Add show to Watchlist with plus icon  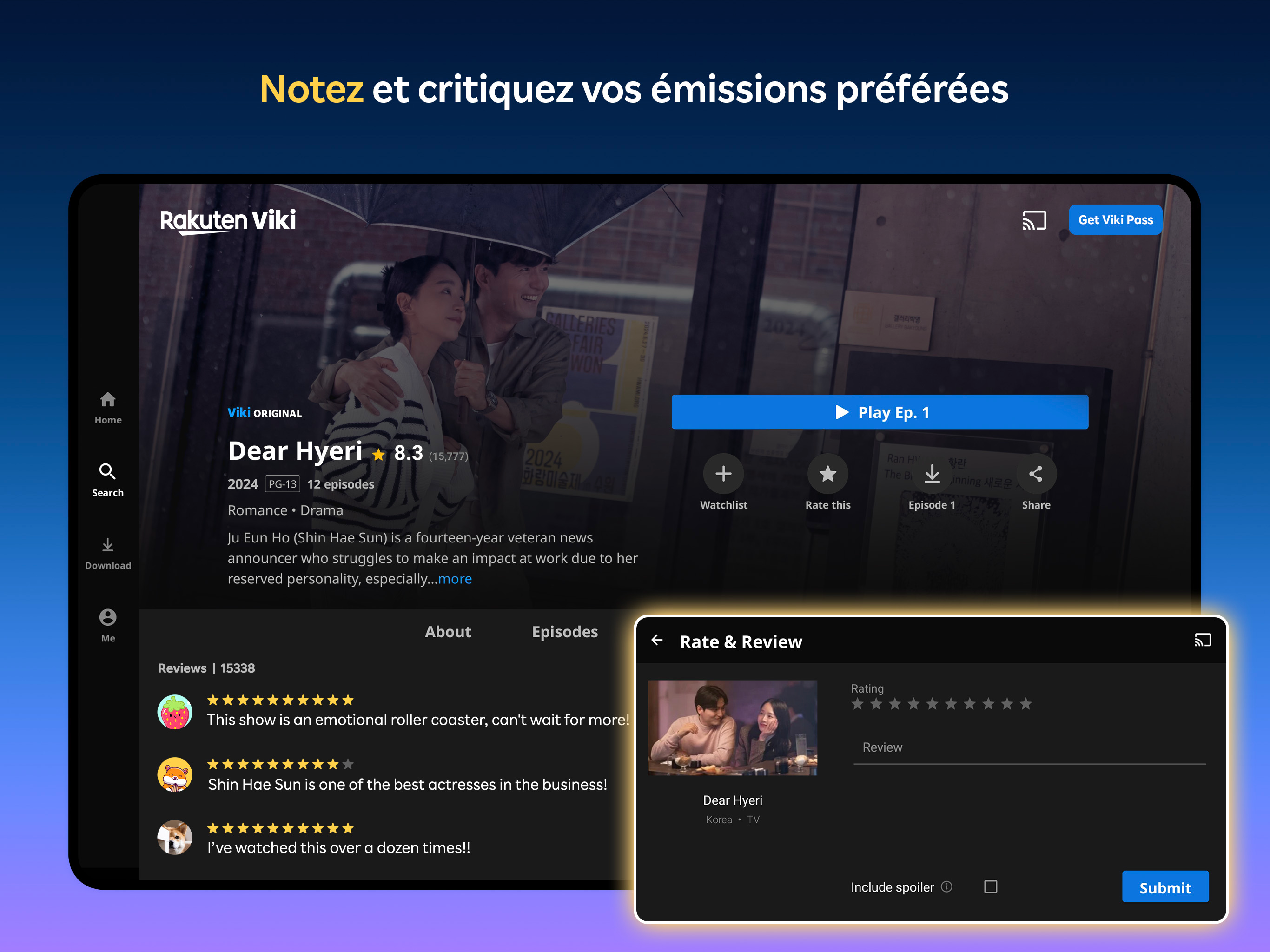(x=723, y=474)
